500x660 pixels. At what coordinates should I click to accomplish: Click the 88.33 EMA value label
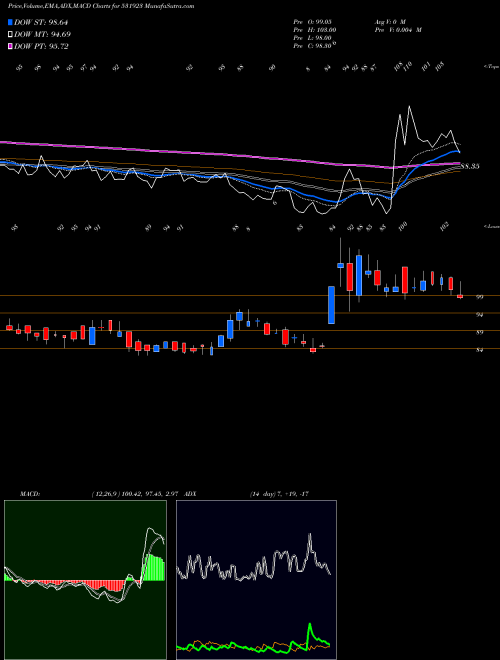[470, 166]
